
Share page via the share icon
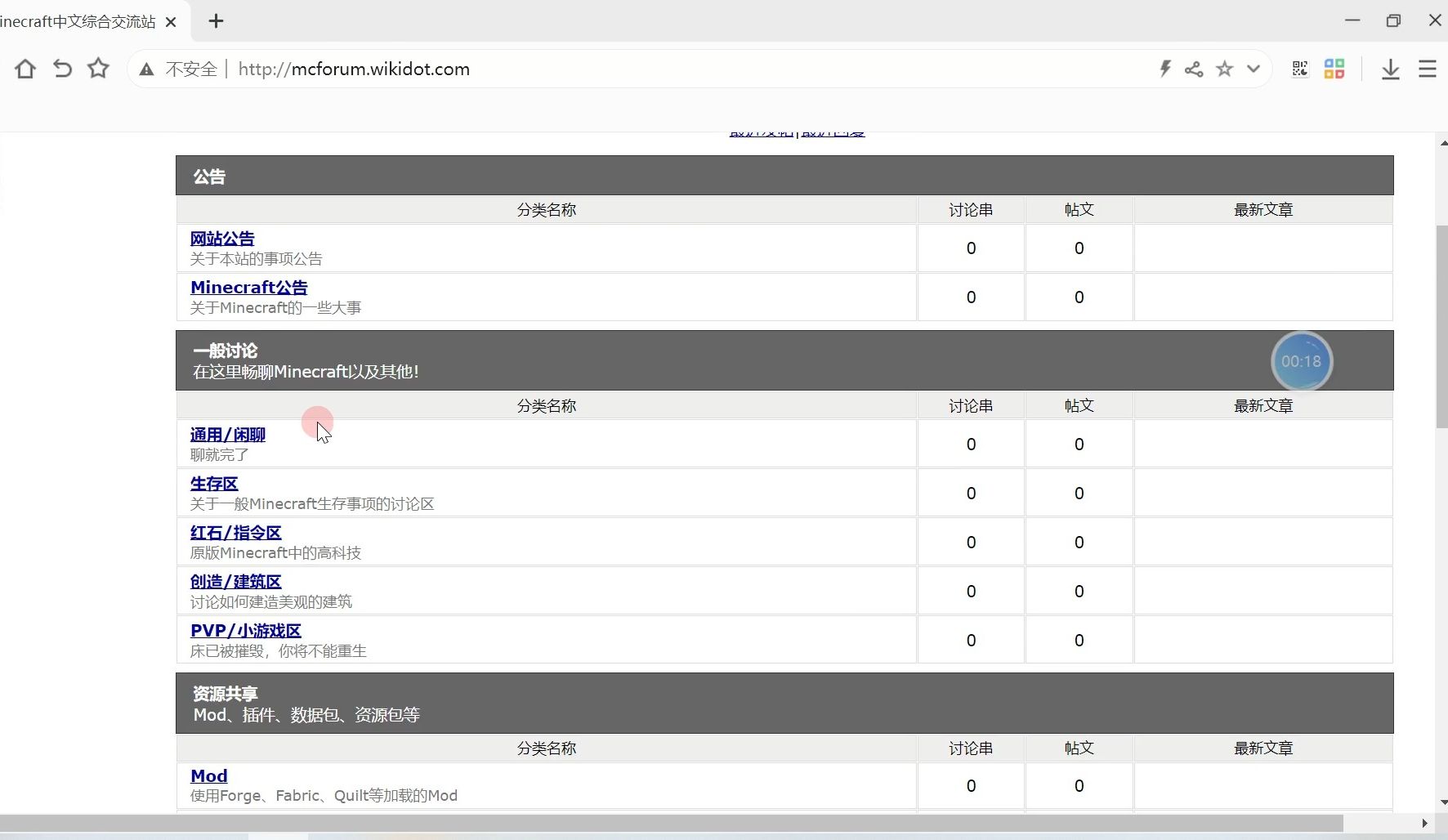[x=1194, y=69]
